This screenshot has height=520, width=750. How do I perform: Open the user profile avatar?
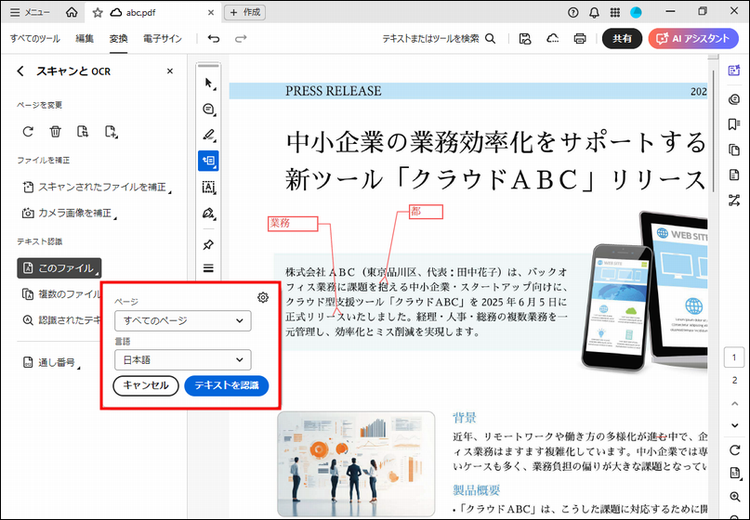(636, 13)
